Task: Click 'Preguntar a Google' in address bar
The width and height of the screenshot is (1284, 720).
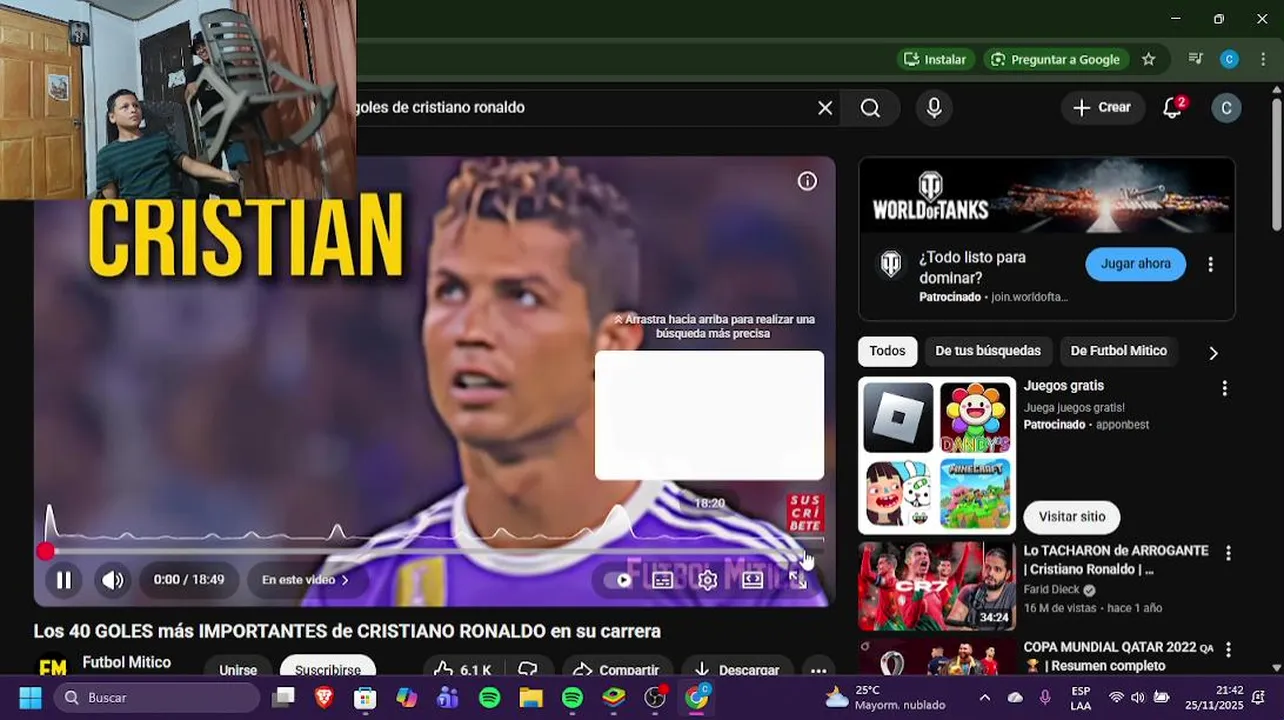Action: click(x=1055, y=59)
